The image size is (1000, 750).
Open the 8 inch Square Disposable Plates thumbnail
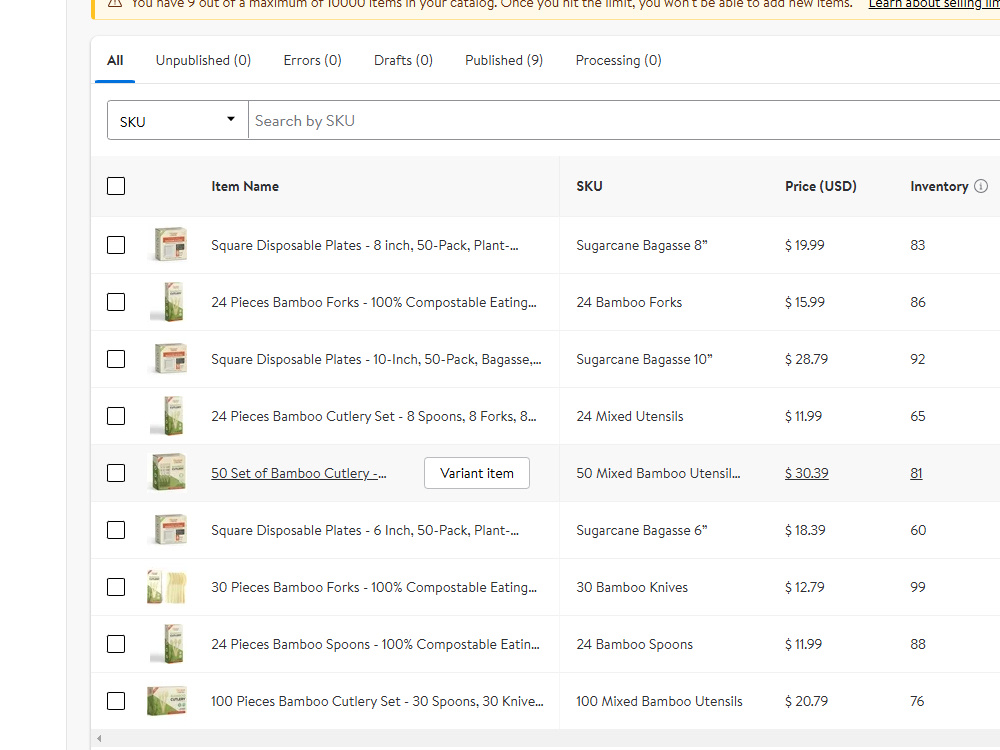(170, 244)
